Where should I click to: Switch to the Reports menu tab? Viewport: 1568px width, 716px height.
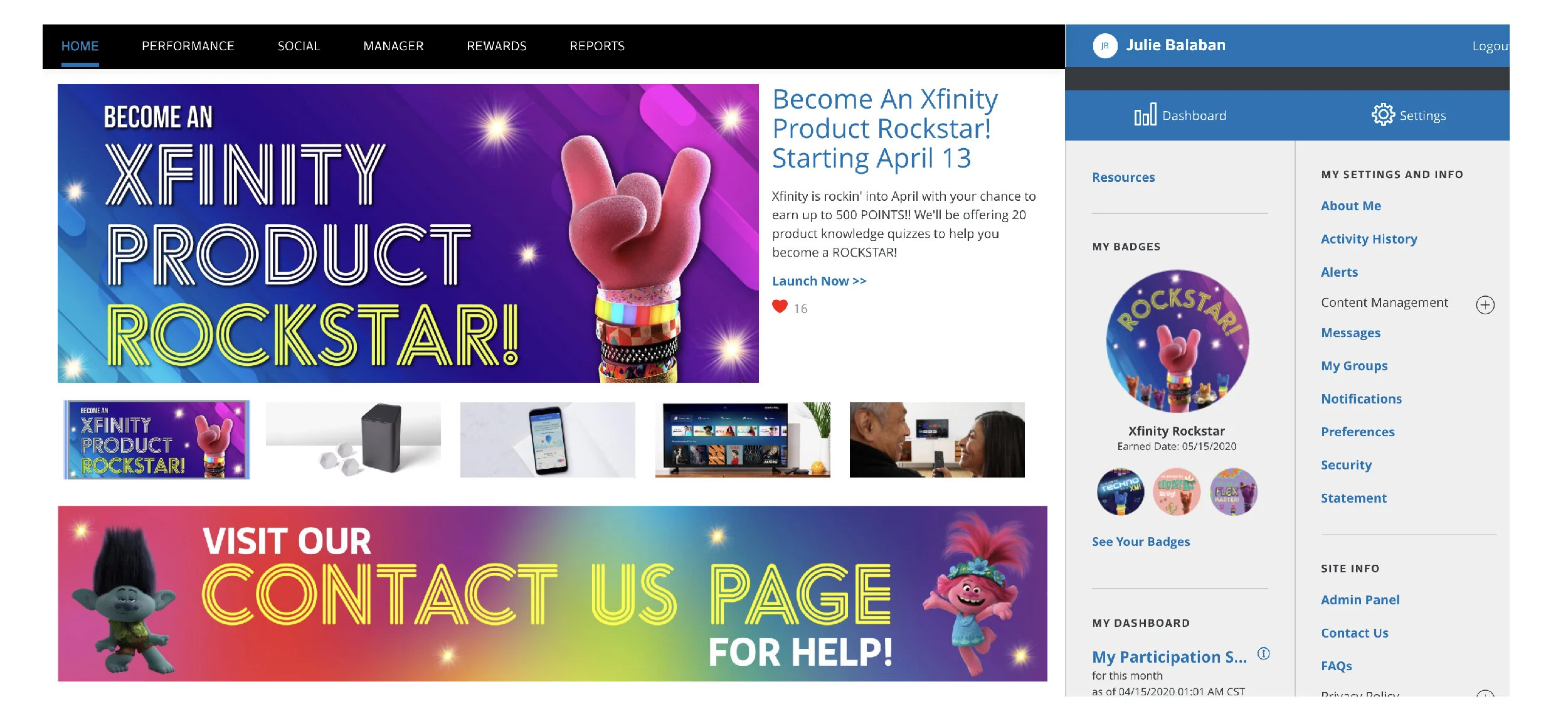pos(597,46)
